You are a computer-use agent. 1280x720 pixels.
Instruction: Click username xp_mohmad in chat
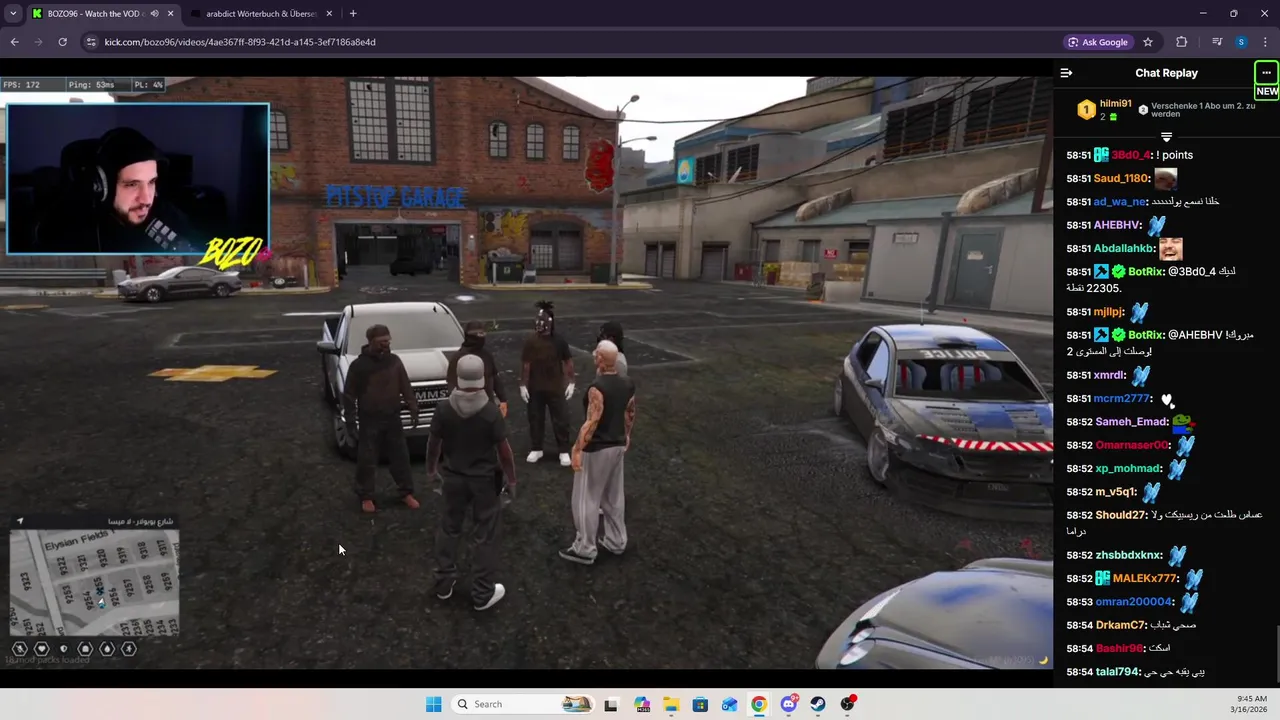1127,468
